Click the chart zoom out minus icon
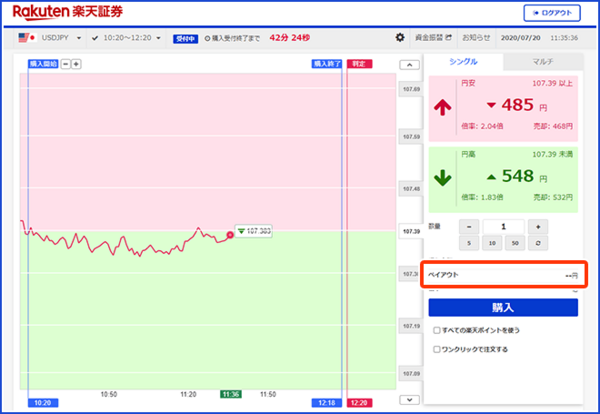The height and width of the screenshot is (414, 600). click(66, 64)
